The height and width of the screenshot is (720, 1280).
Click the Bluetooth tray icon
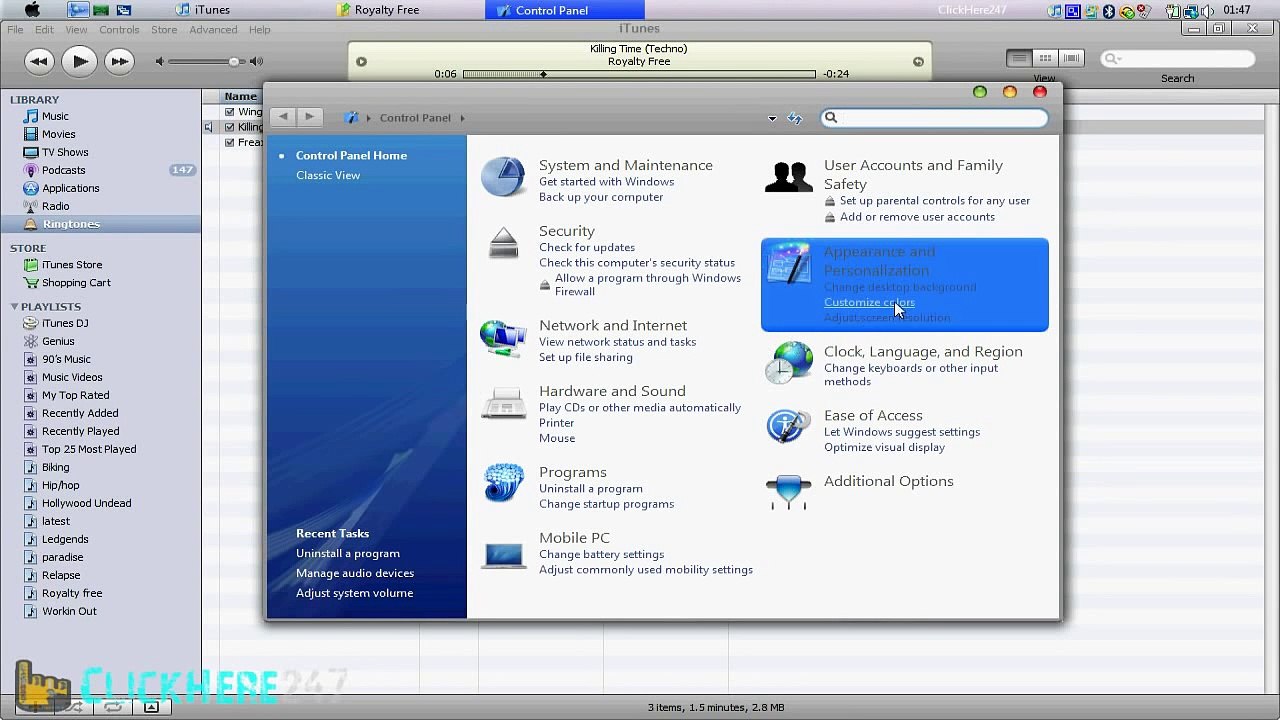pos(1109,11)
